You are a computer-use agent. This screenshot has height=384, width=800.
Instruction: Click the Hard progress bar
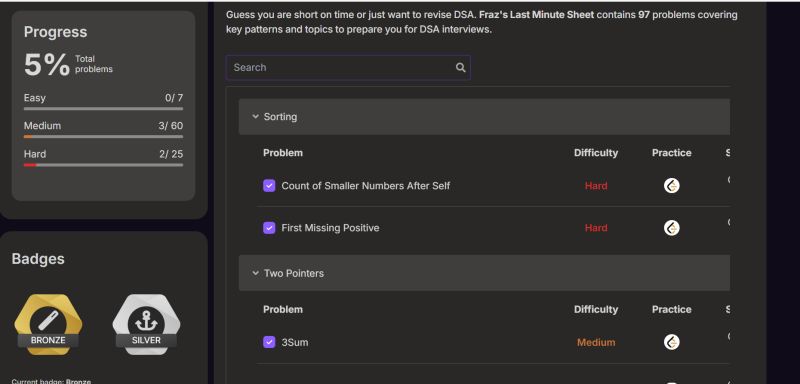[103, 165]
